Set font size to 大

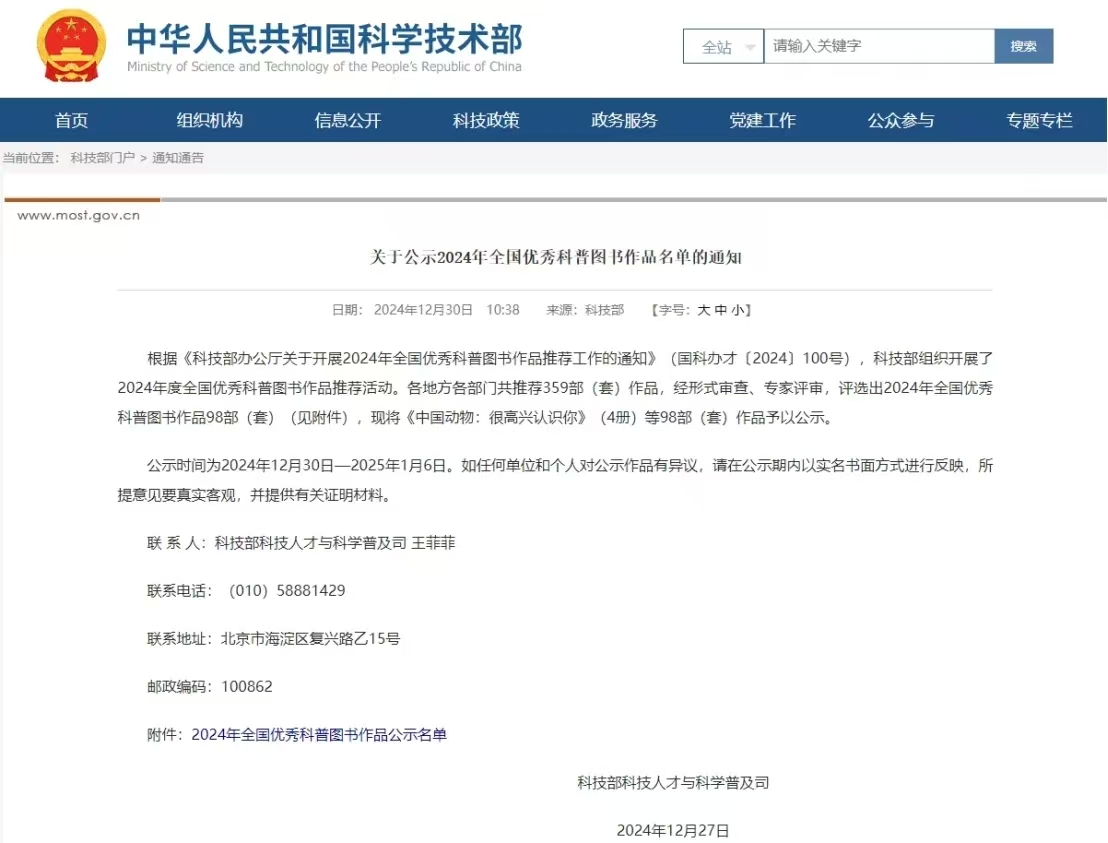tap(704, 310)
